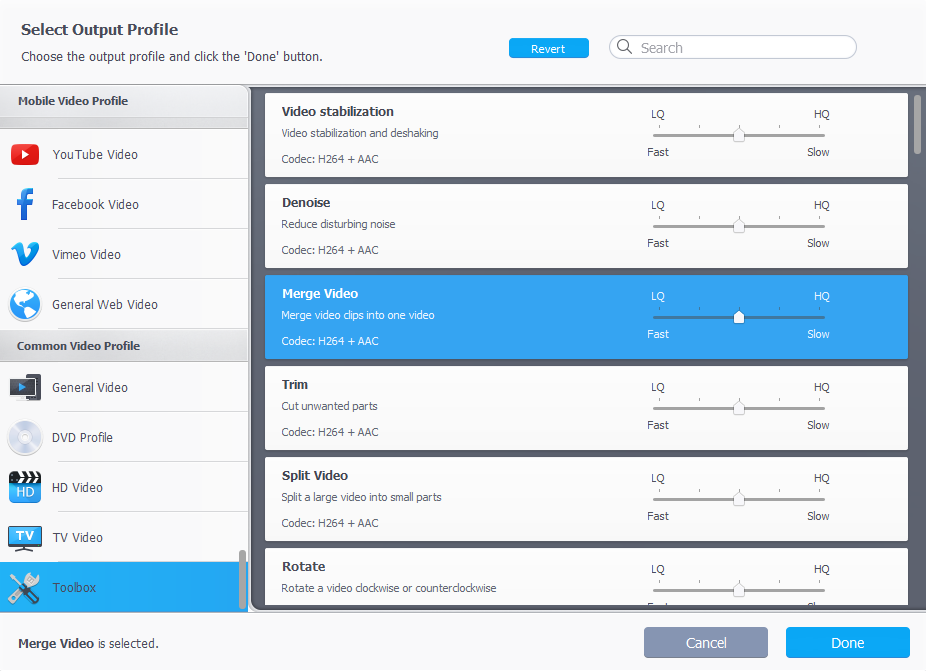Screen dimensions: 926x671
Task: Click the profile list vertical scrollbar
Action: 917,124
